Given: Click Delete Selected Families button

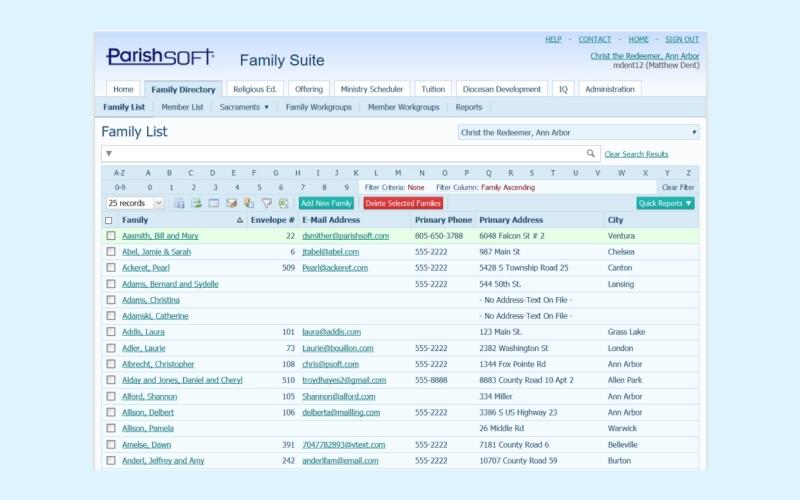Looking at the screenshot, I should pyautogui.click(x=403, y=203).
